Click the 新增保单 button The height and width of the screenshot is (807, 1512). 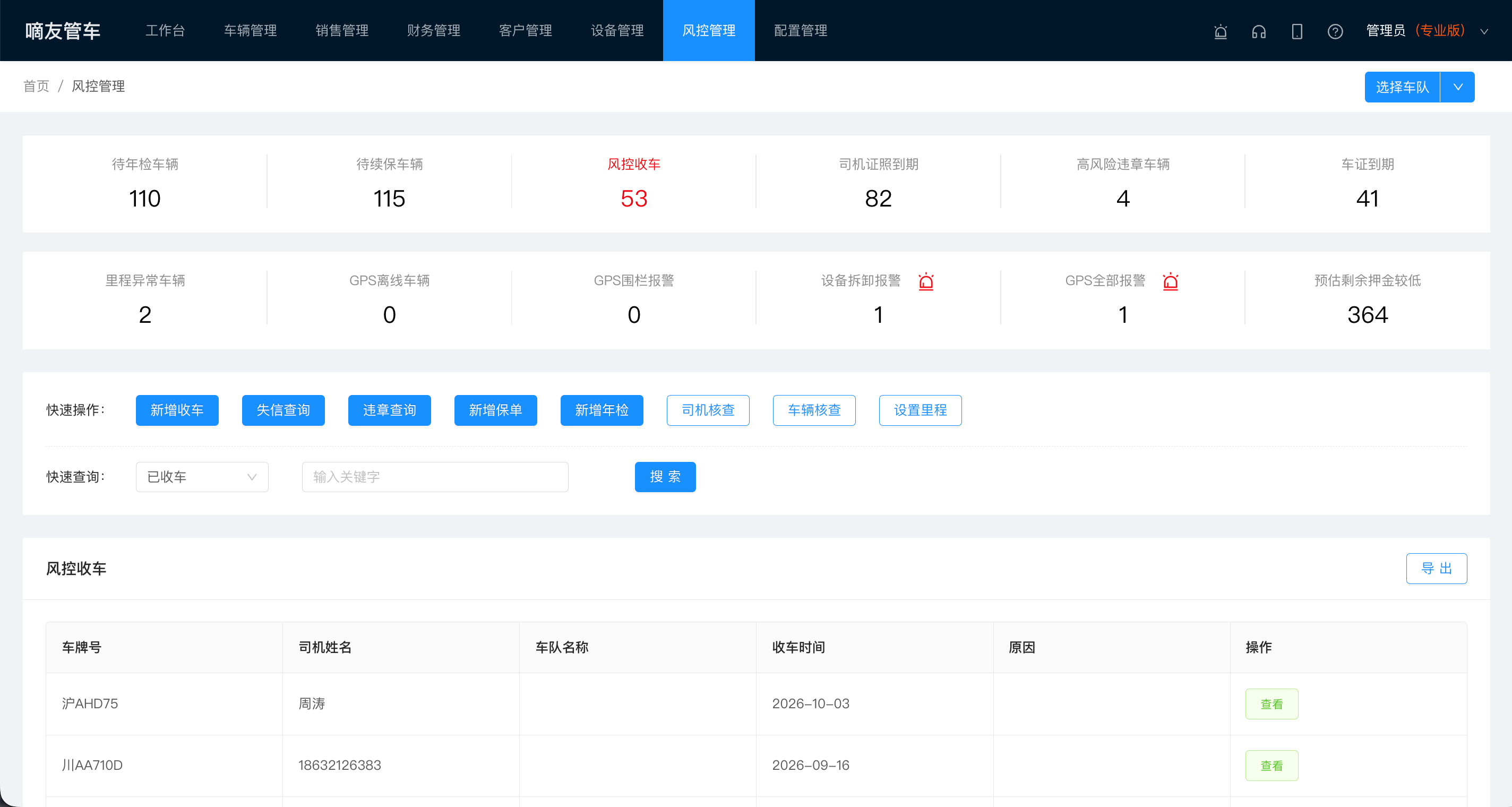coord(495,410)
